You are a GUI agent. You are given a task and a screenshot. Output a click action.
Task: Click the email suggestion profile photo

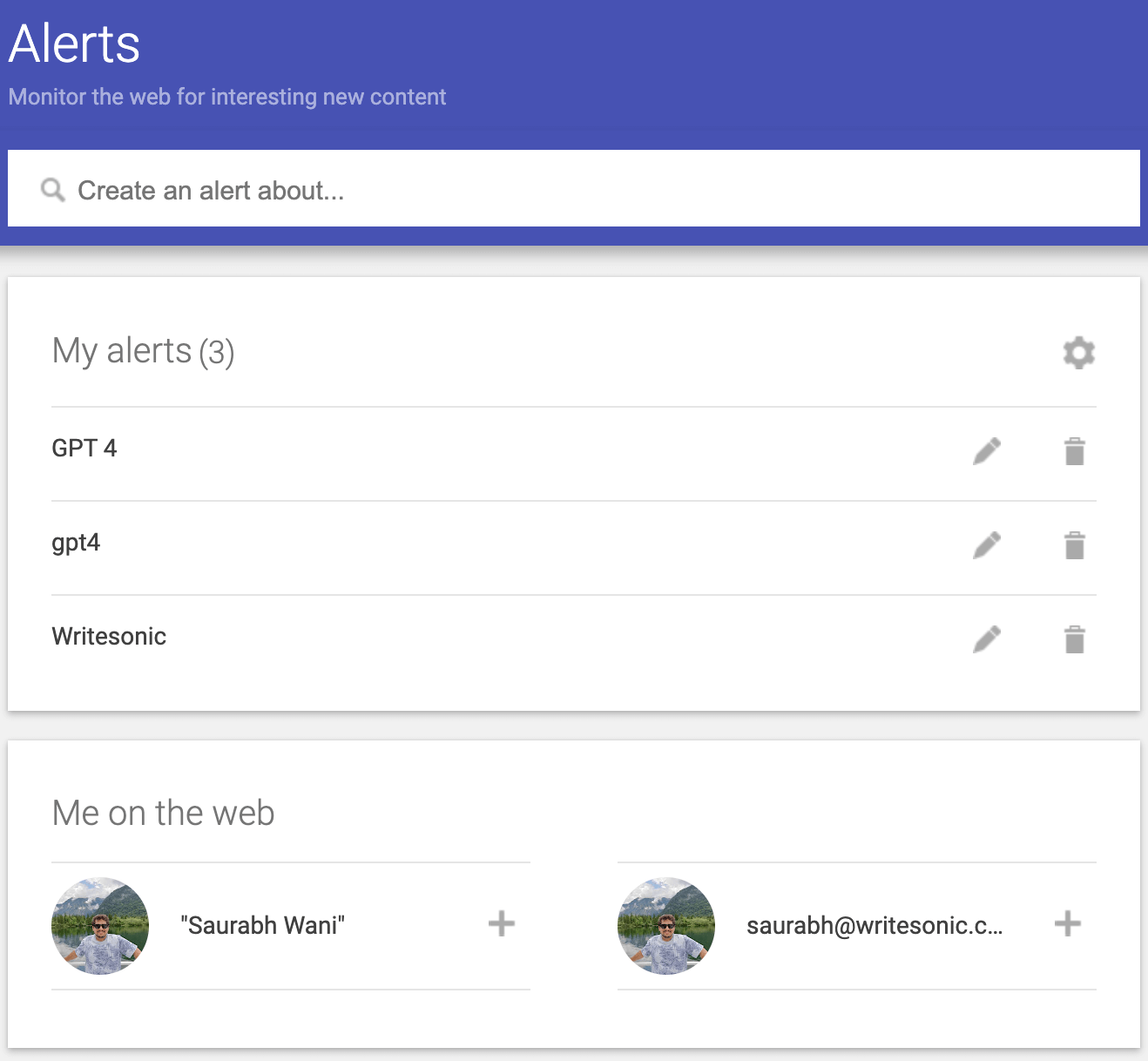666,925
